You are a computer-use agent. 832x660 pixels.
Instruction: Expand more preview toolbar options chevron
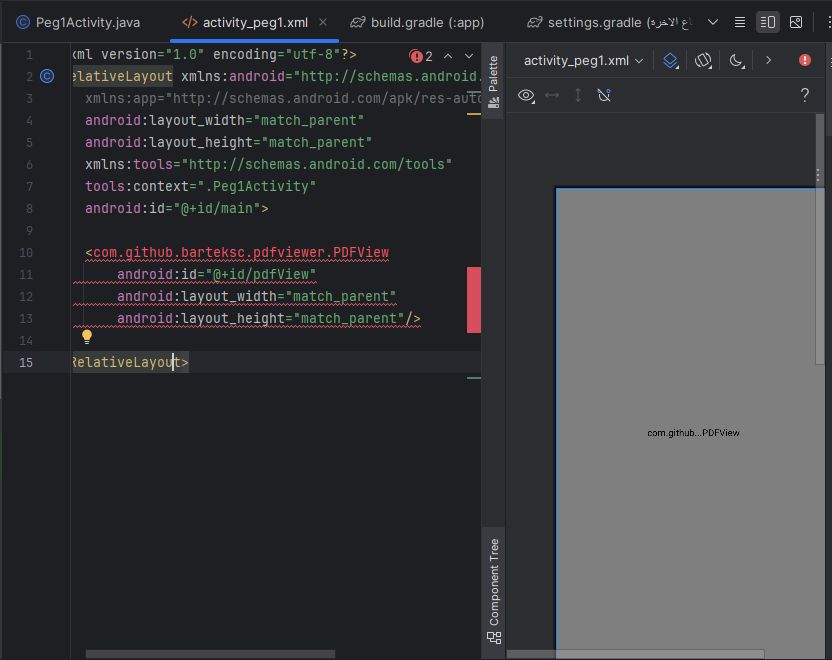coord(768,60)
